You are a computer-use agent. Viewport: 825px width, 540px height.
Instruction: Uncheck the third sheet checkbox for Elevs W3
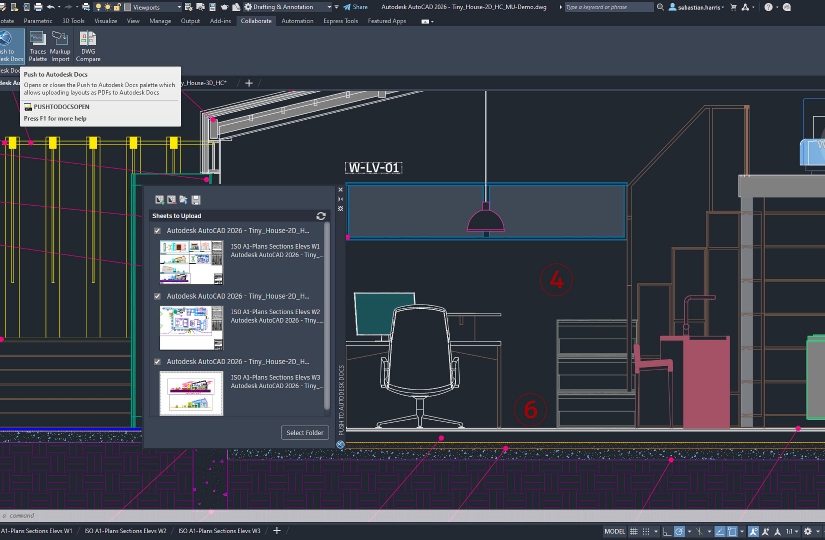(x=157, y=362)
